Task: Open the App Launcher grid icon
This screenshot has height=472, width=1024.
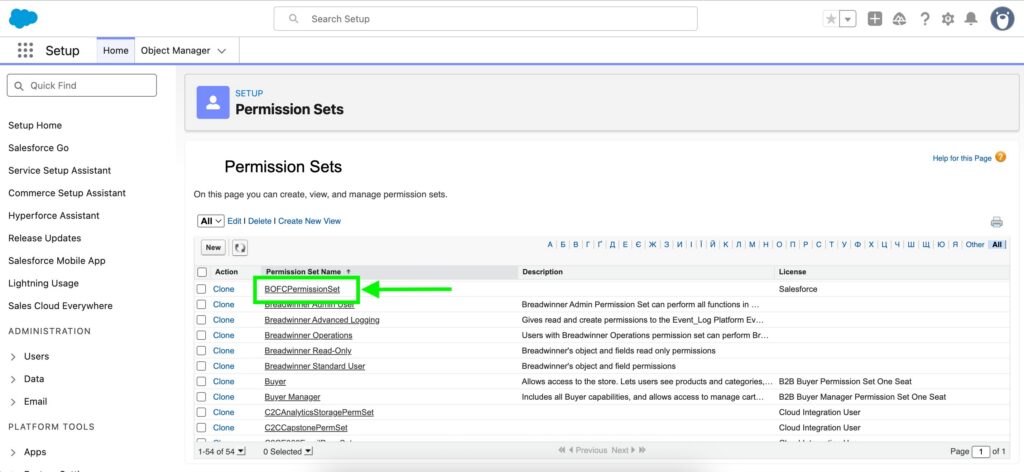Action: click(25, 50)
